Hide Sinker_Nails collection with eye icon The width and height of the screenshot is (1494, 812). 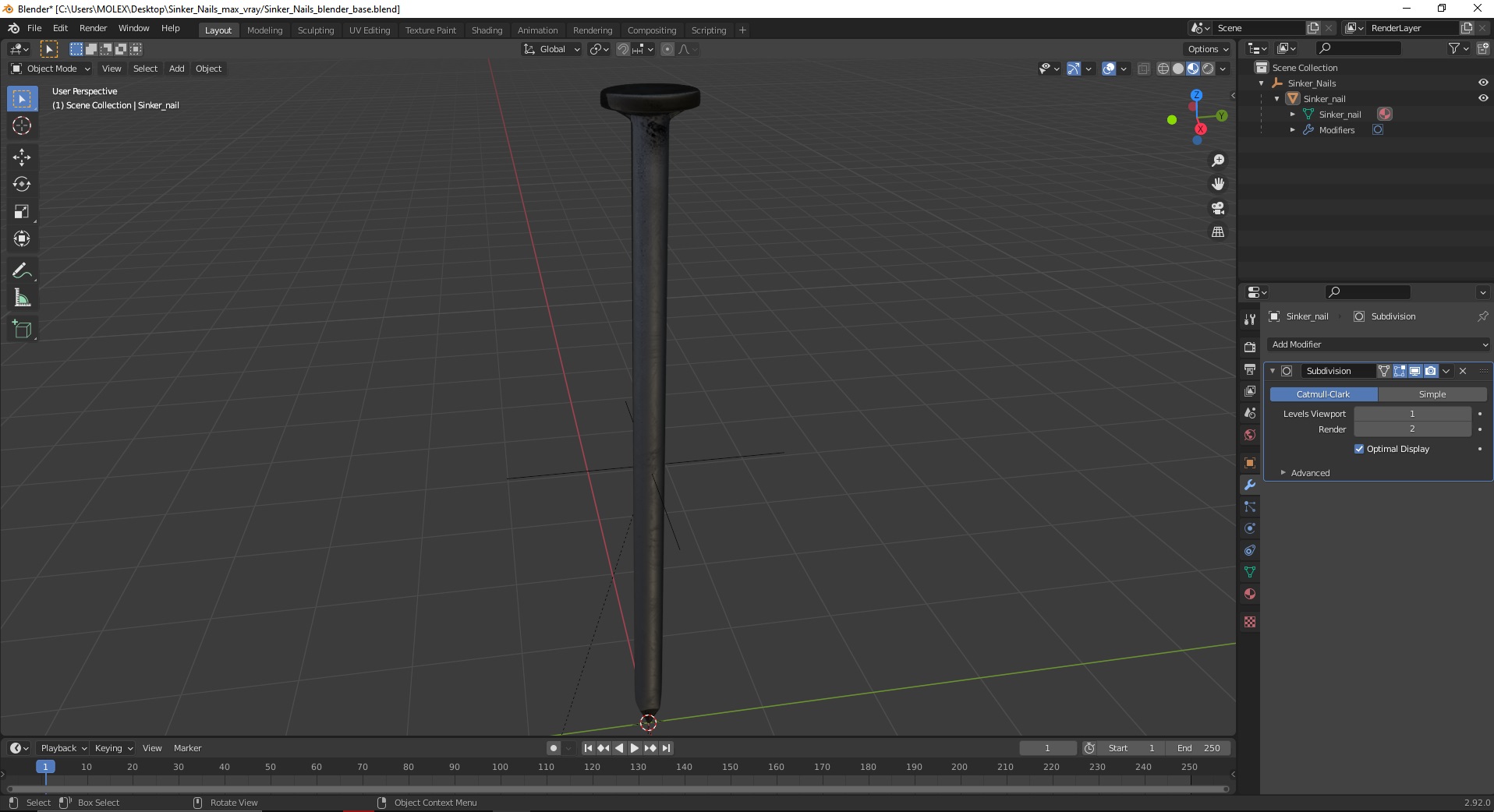point(1483,83)
